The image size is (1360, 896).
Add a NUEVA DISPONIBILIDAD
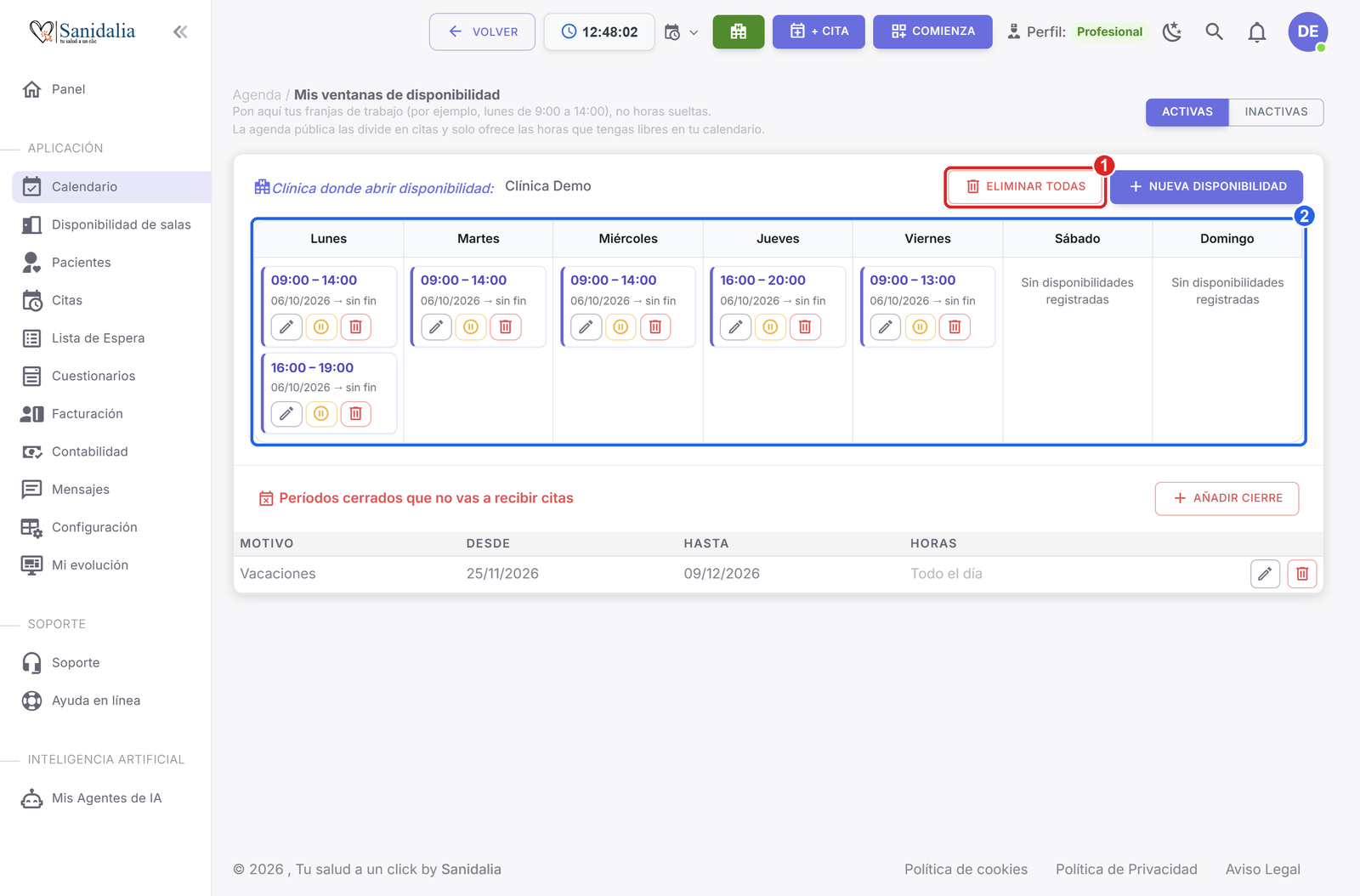point(1207,187)
